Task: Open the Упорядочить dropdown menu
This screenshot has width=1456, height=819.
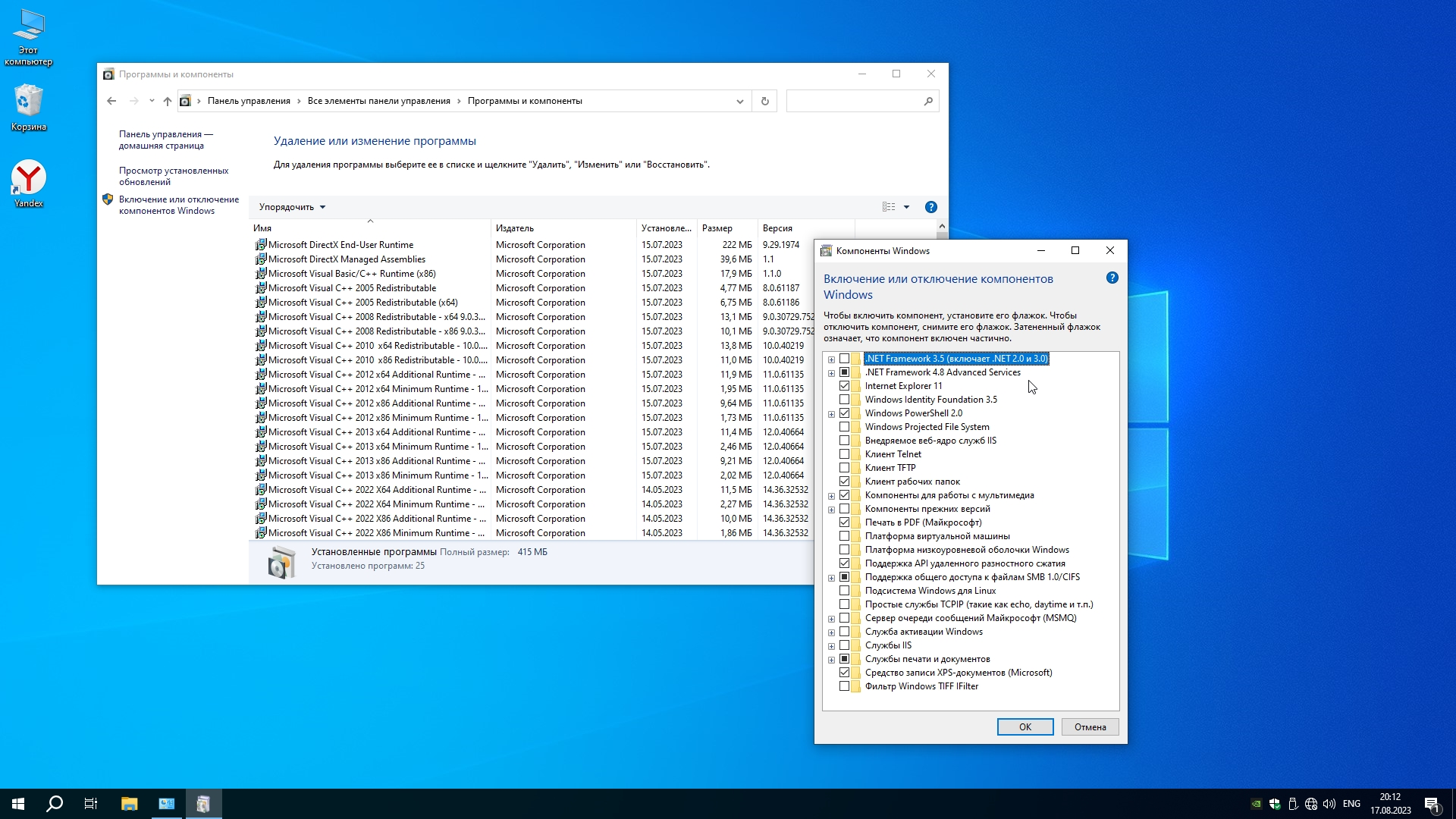Action: point(292,207)
